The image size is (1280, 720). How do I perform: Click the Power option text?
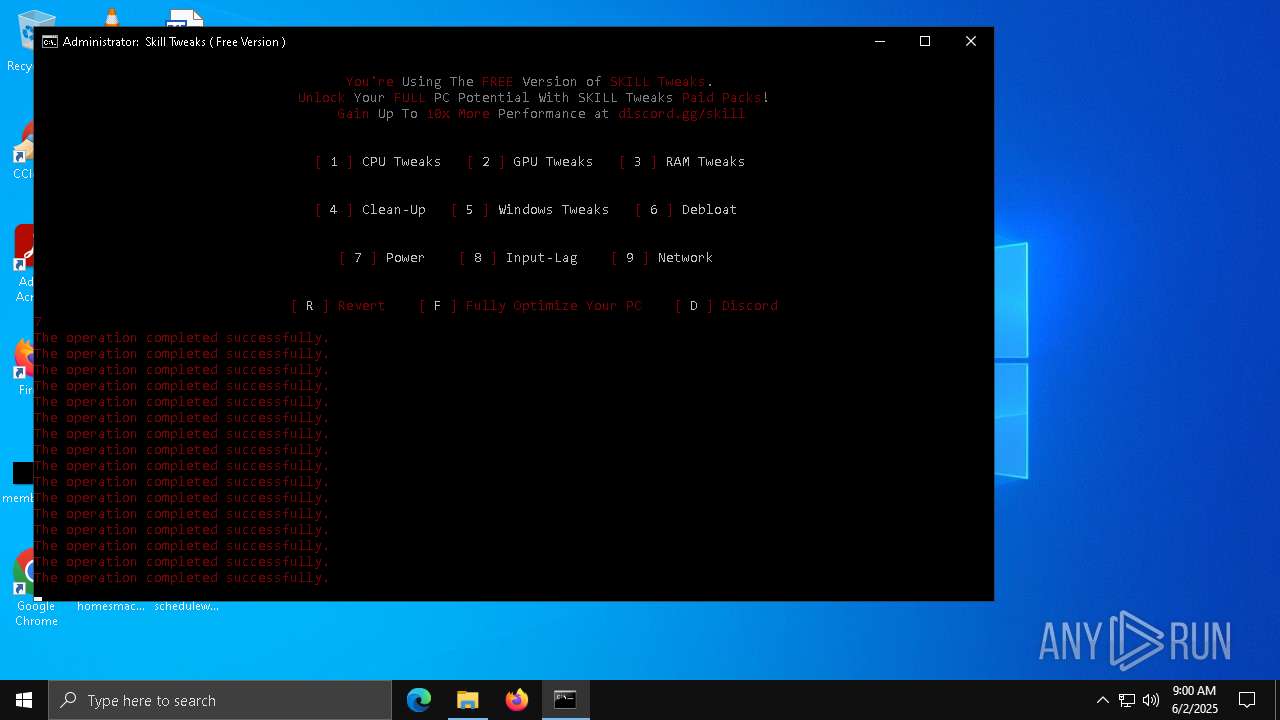[x=405, y=258]
